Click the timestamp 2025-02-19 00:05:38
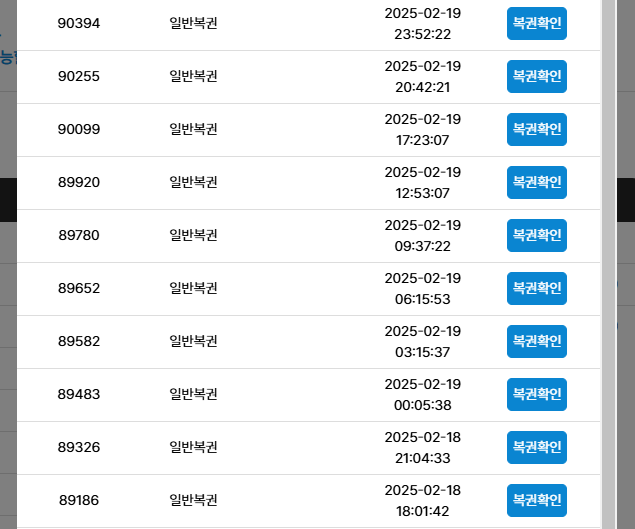Viewport: 635px width, 529px height. coord(423,395)
